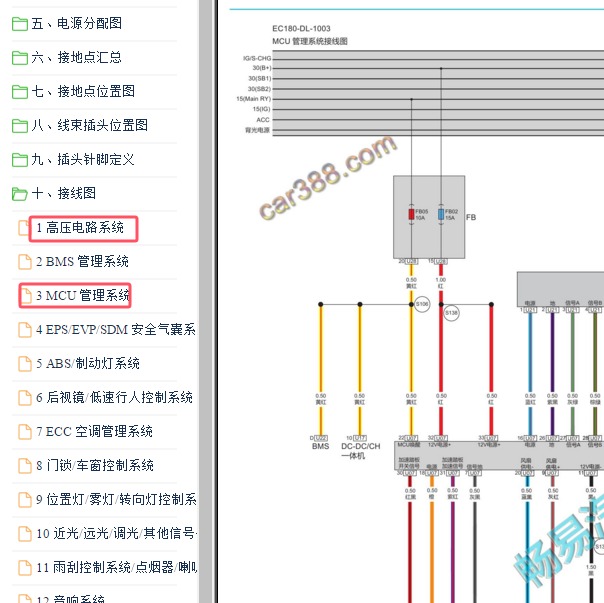Viewport: 604px width, 603px height.
Task: Open document 6 后视镜/低速行人控制系统
Action: [x=114, y=397]
